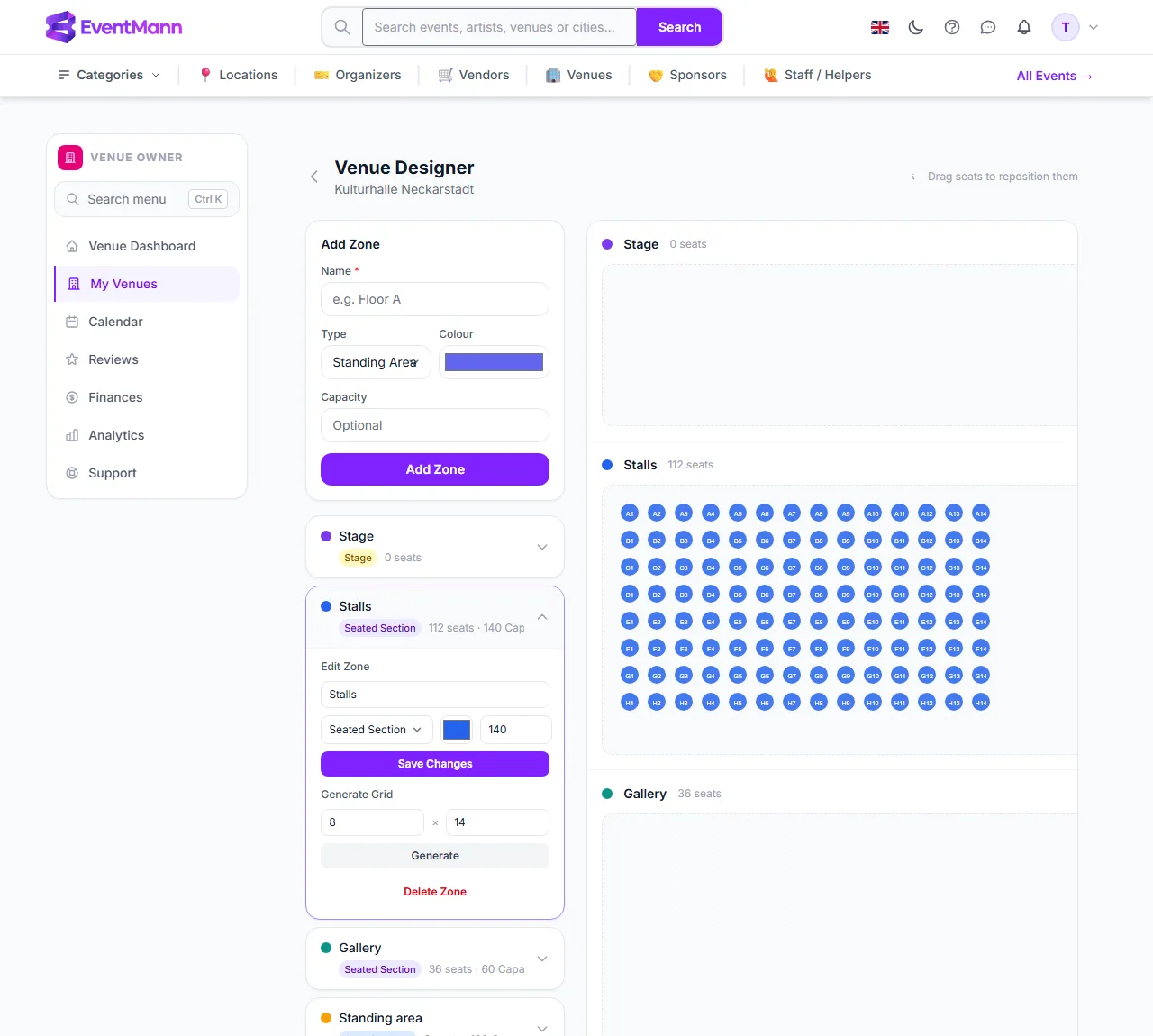Open Seated Section type dropdown
The width and height of the screenshot is (1153, 1036).
(377, 730)
